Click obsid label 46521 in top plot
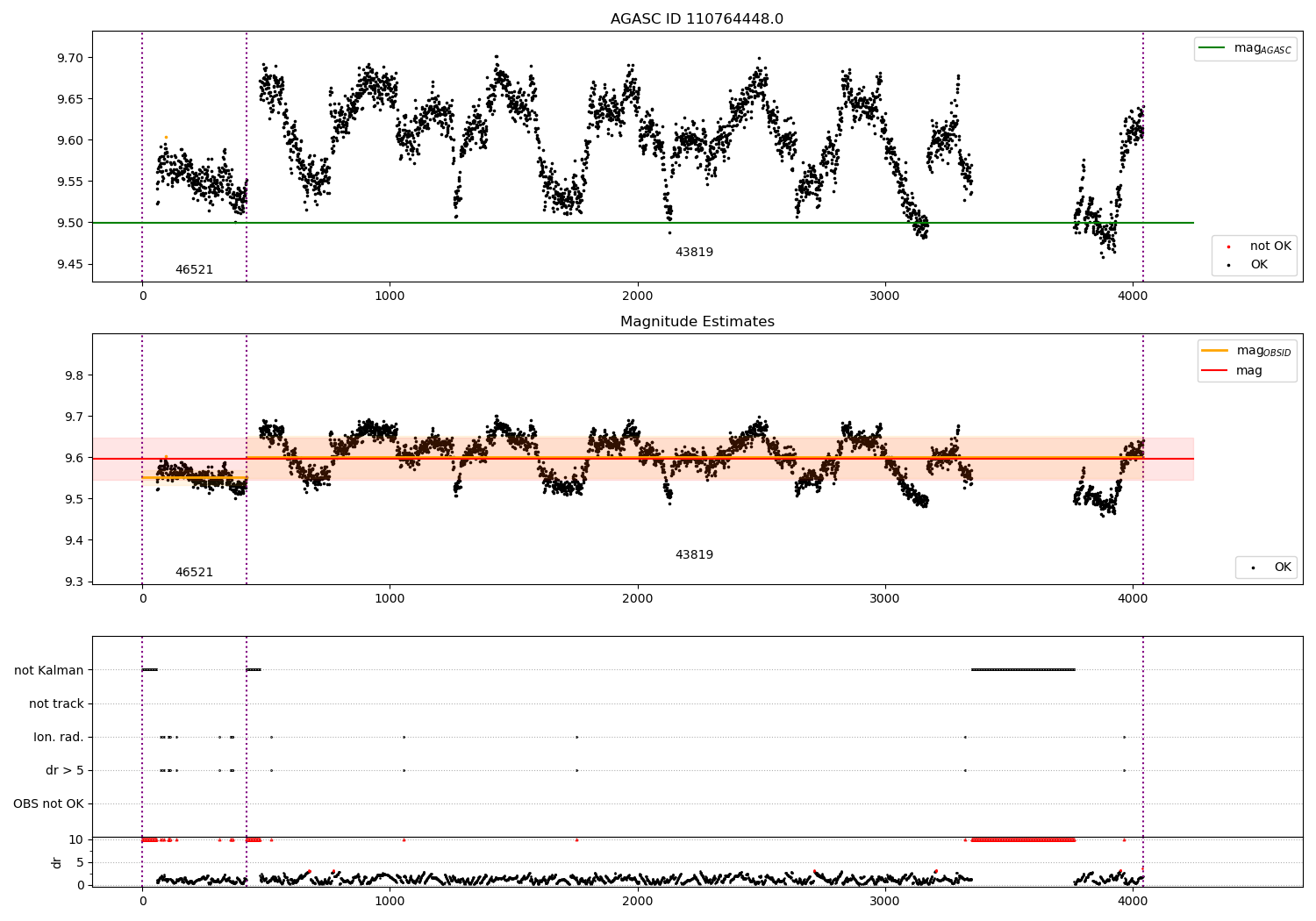Screen dimensions: 1316x921 194,270
